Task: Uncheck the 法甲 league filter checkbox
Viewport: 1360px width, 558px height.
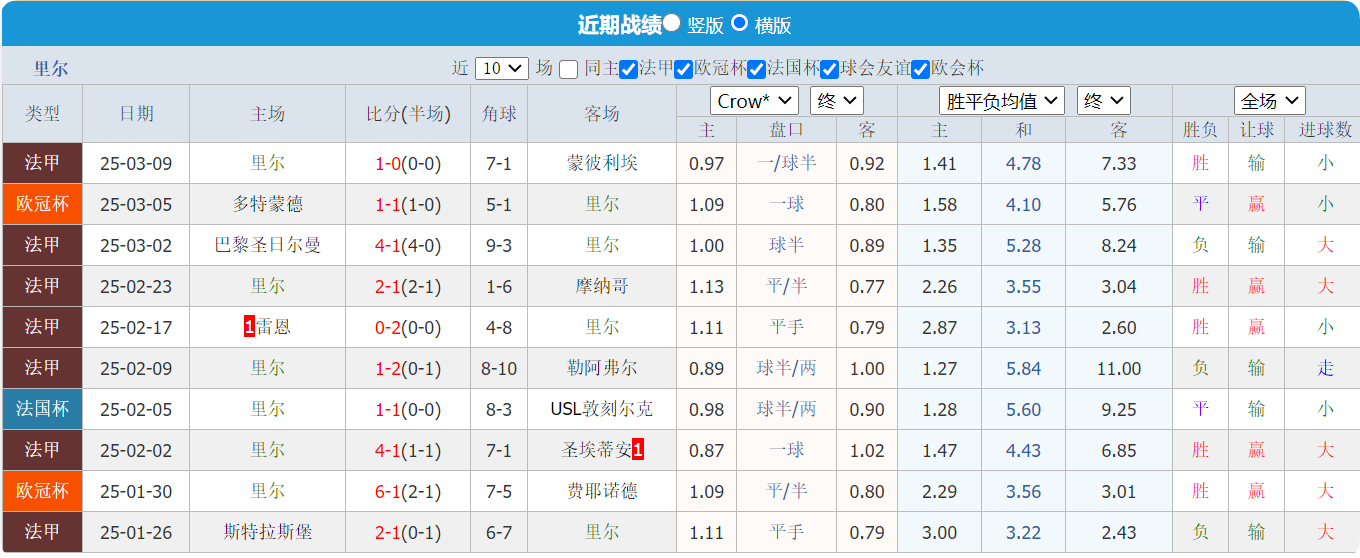Action: [x=628, y=69]
